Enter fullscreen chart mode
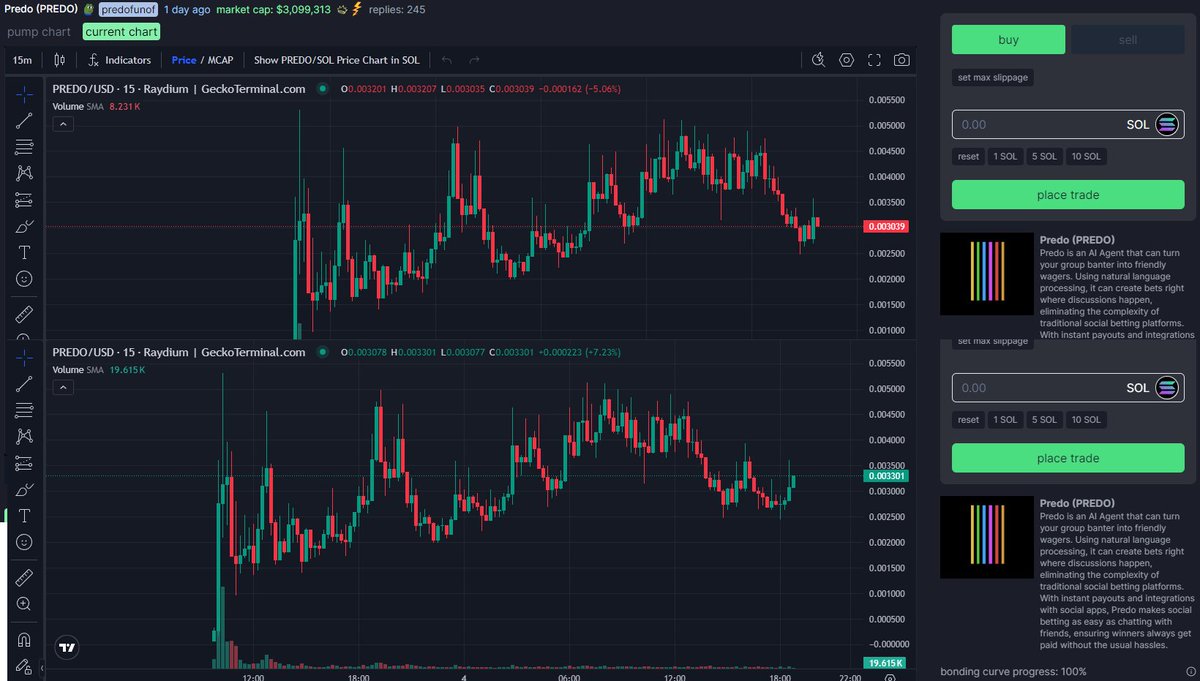 tap(874, 60)
